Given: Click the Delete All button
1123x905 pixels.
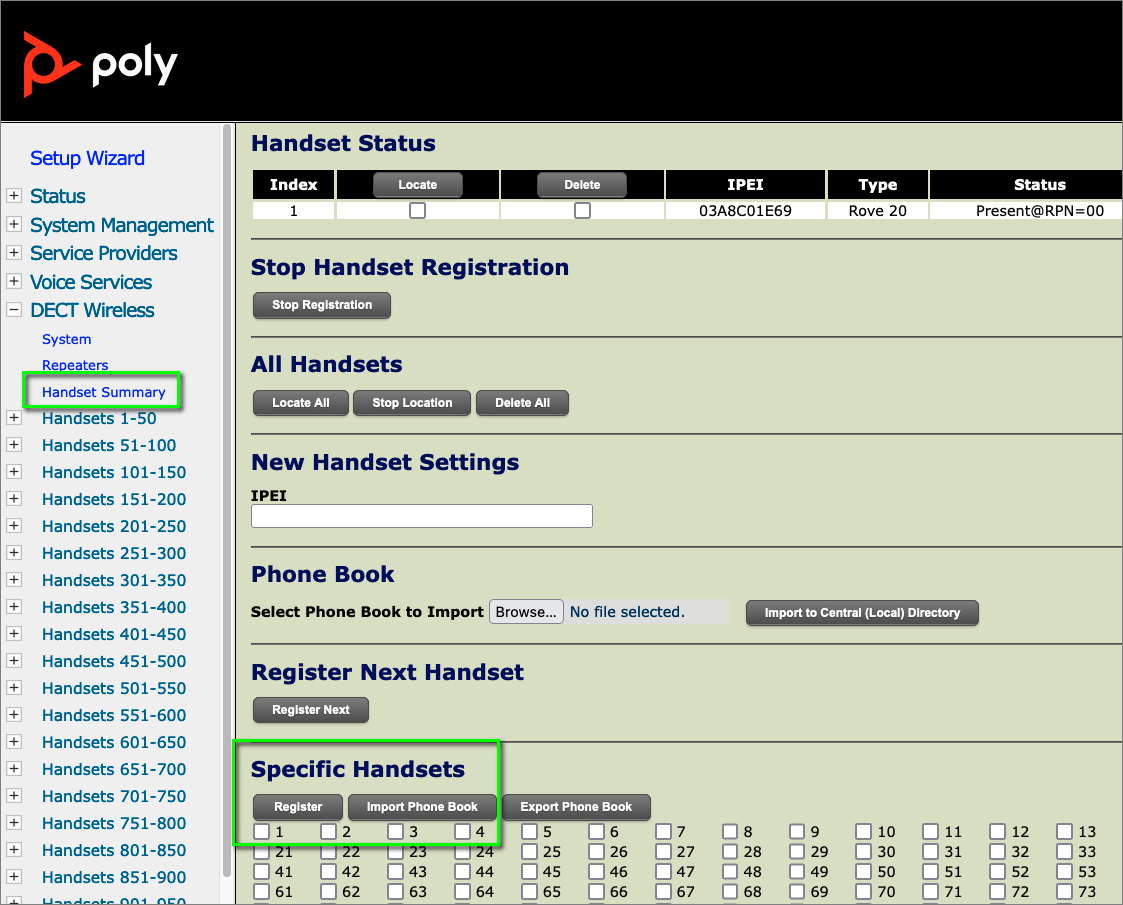Looking at the screenshot, I should pyautogui.click(x=522, y=403).
